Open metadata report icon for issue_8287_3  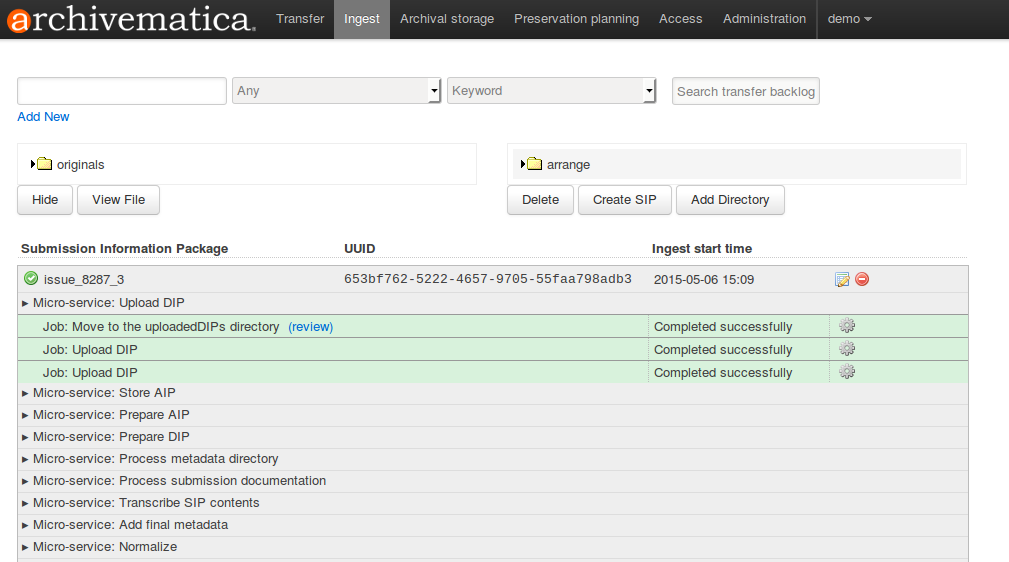[842, 279]
